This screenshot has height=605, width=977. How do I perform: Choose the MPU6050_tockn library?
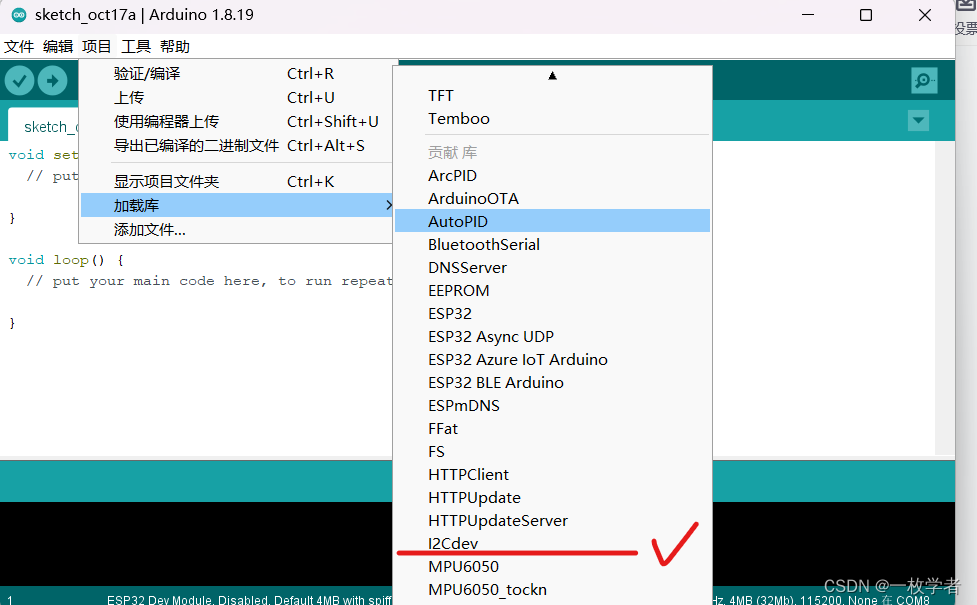[552, 590]
